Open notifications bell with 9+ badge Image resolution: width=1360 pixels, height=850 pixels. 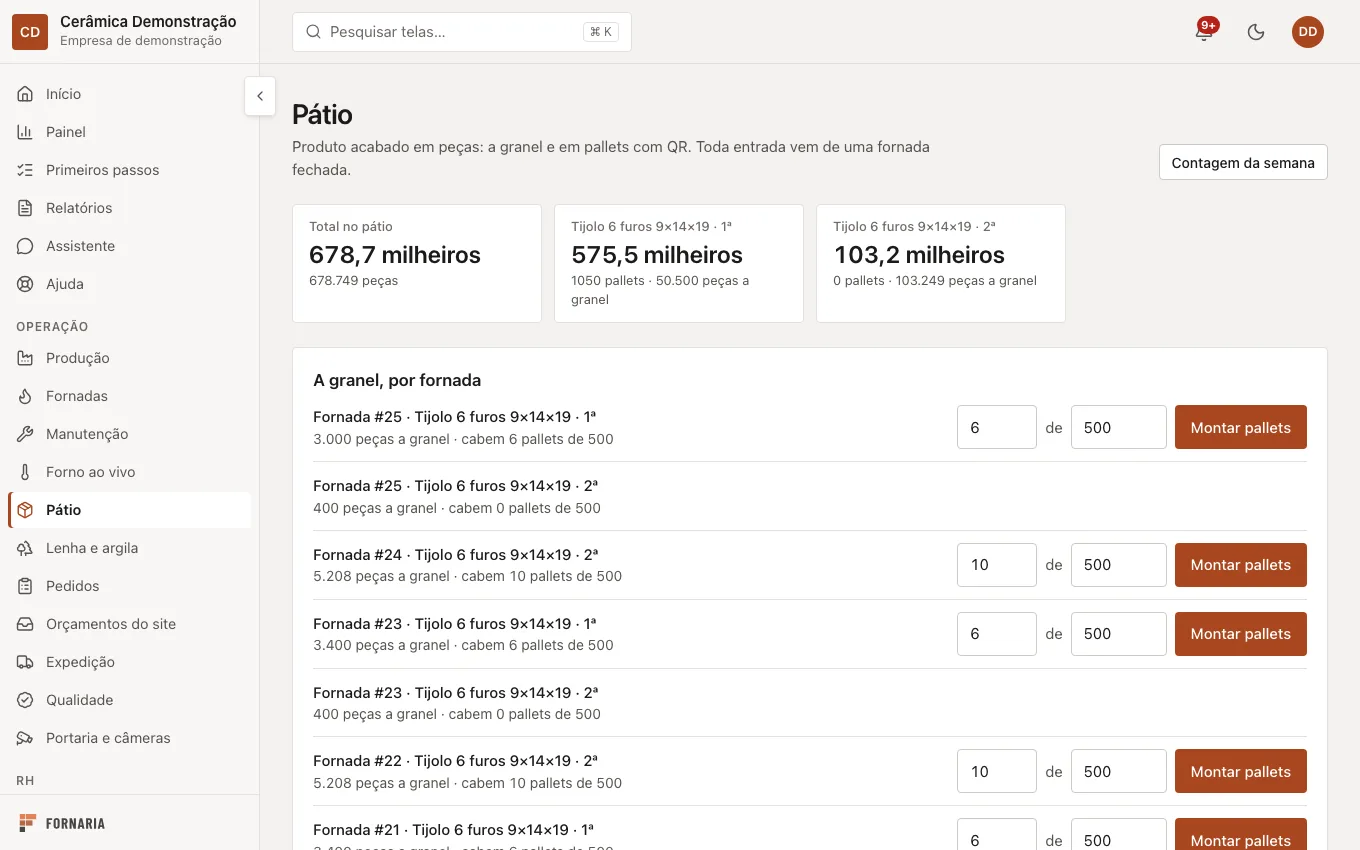tap(1204, 32)
